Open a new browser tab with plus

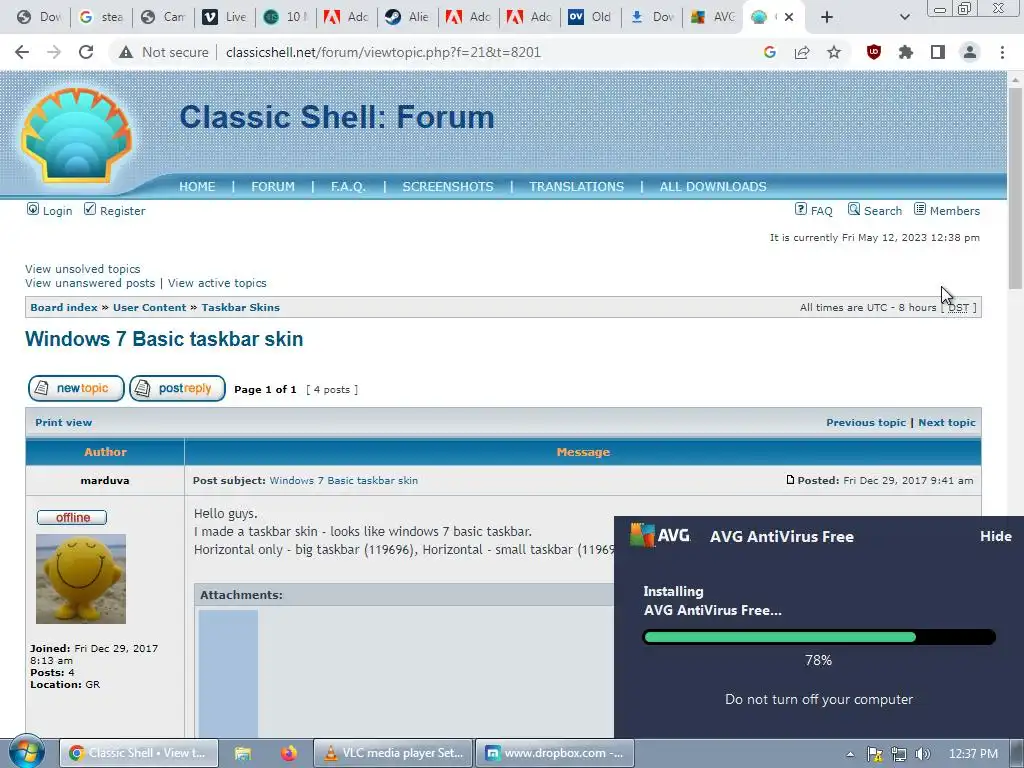click(x=827, y=17)
